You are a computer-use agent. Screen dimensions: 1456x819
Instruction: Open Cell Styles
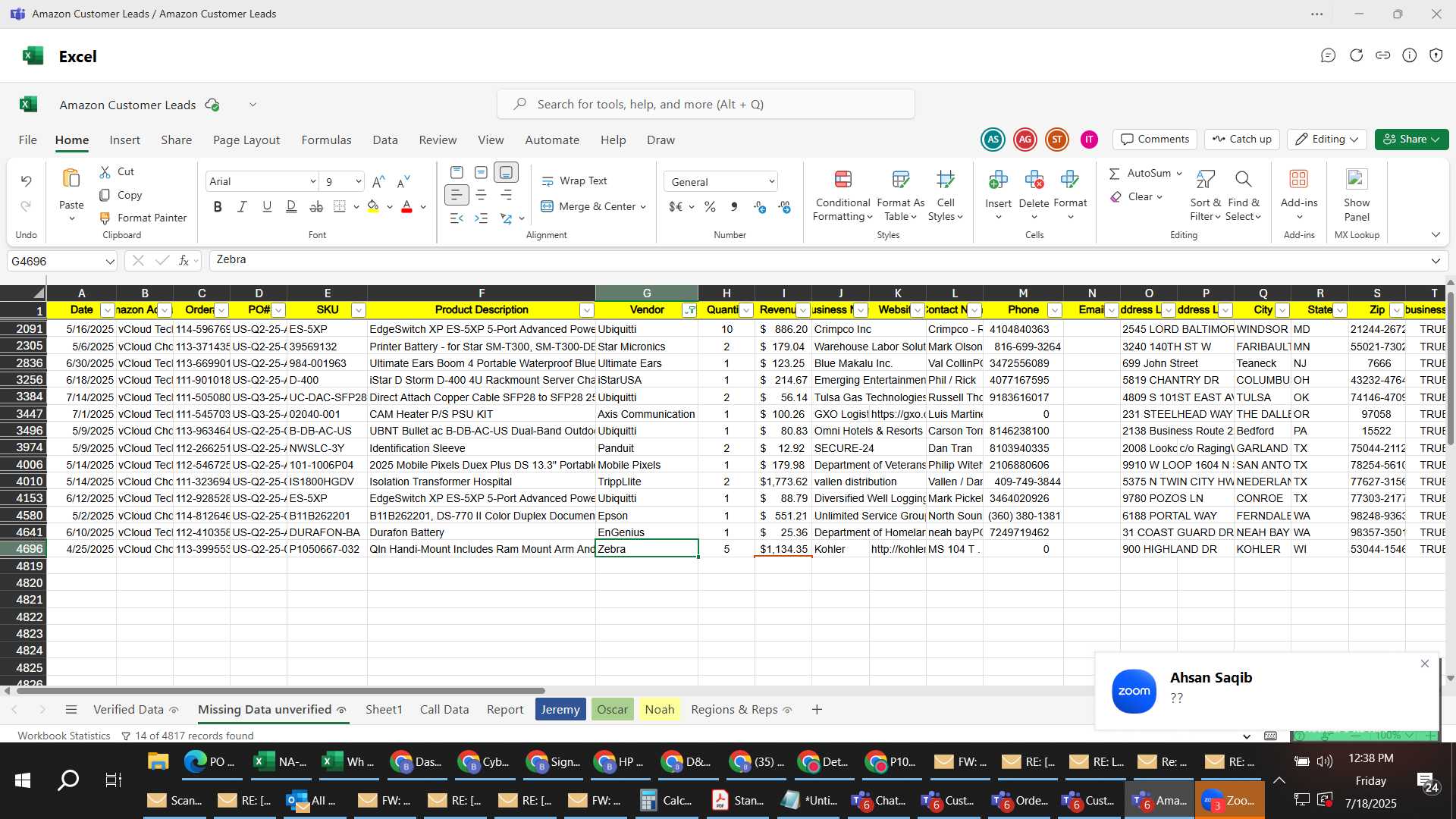(x=945, y=196)
